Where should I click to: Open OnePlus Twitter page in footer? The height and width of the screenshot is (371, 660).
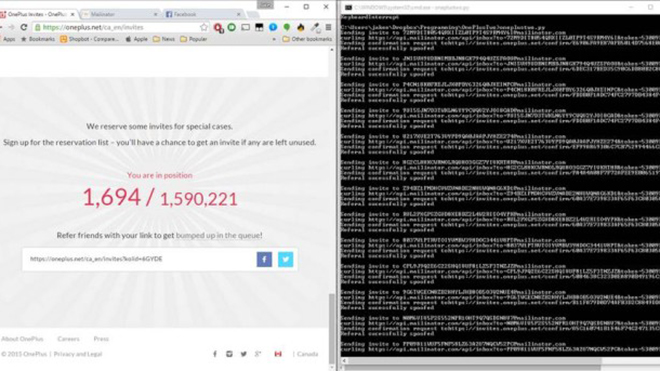click(x=243, y=354)
